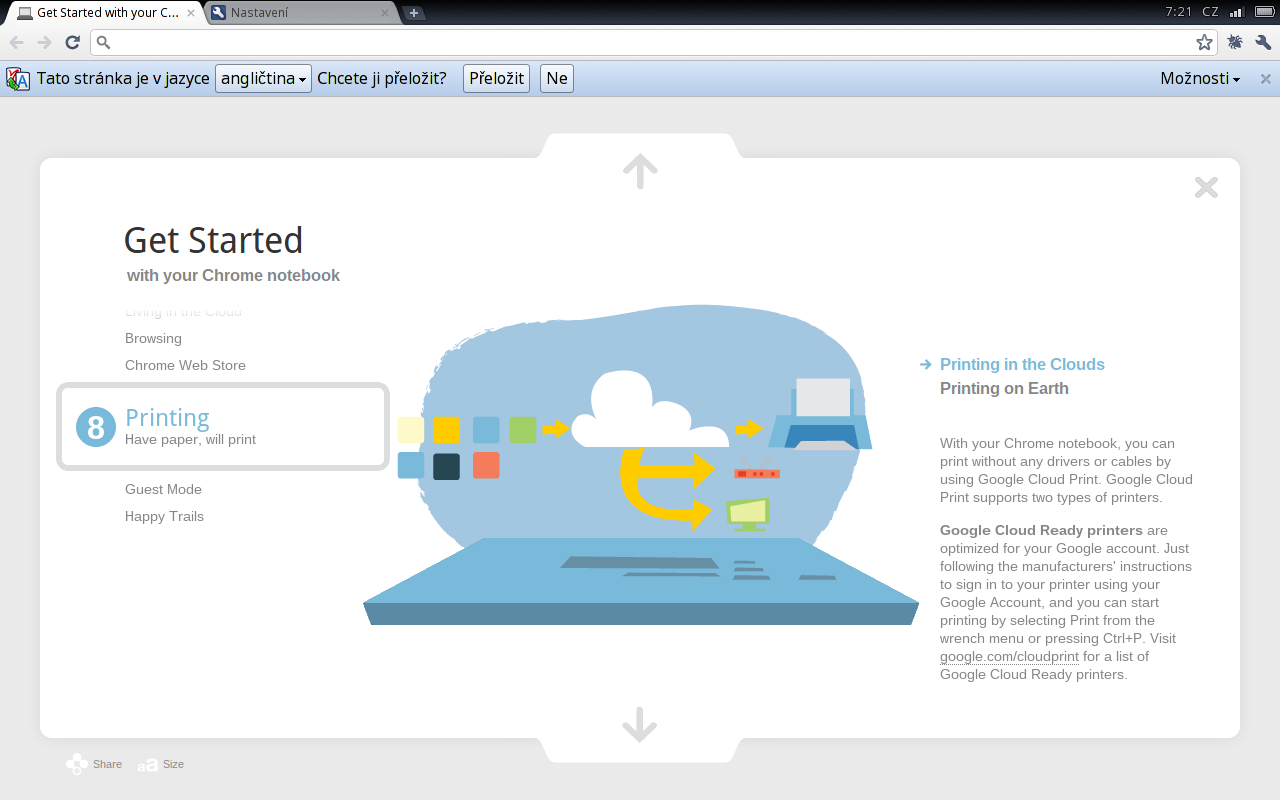Open the Printing on Earth section

1004,389
